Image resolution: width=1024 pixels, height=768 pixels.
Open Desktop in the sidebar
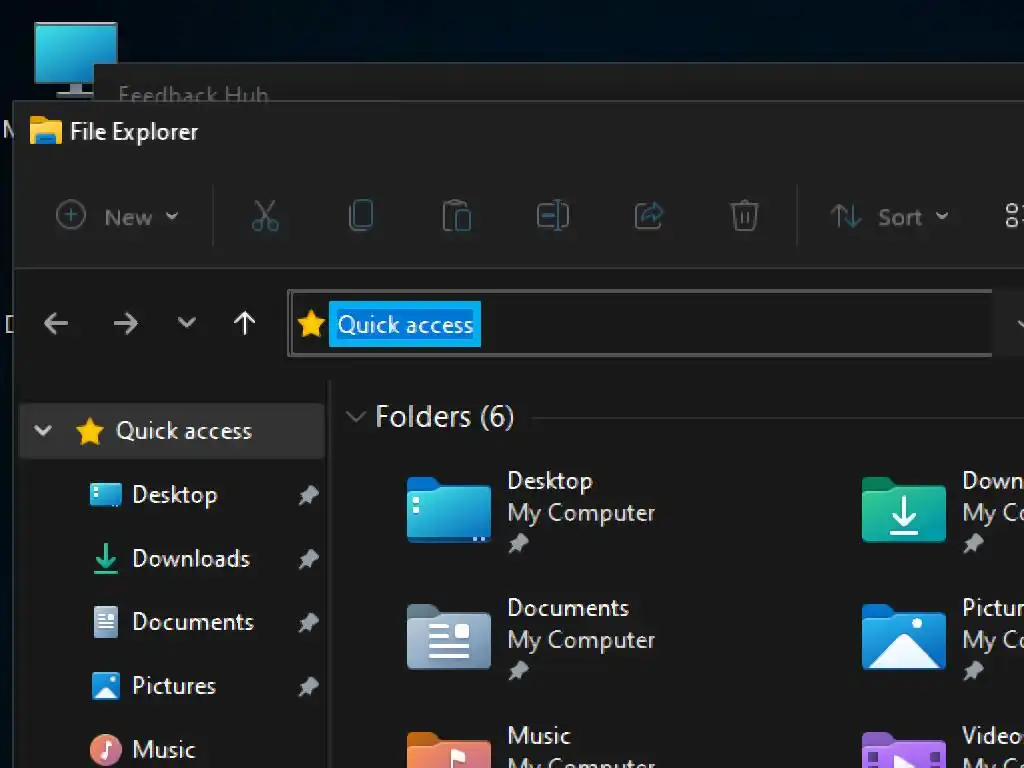coord(174,495)
